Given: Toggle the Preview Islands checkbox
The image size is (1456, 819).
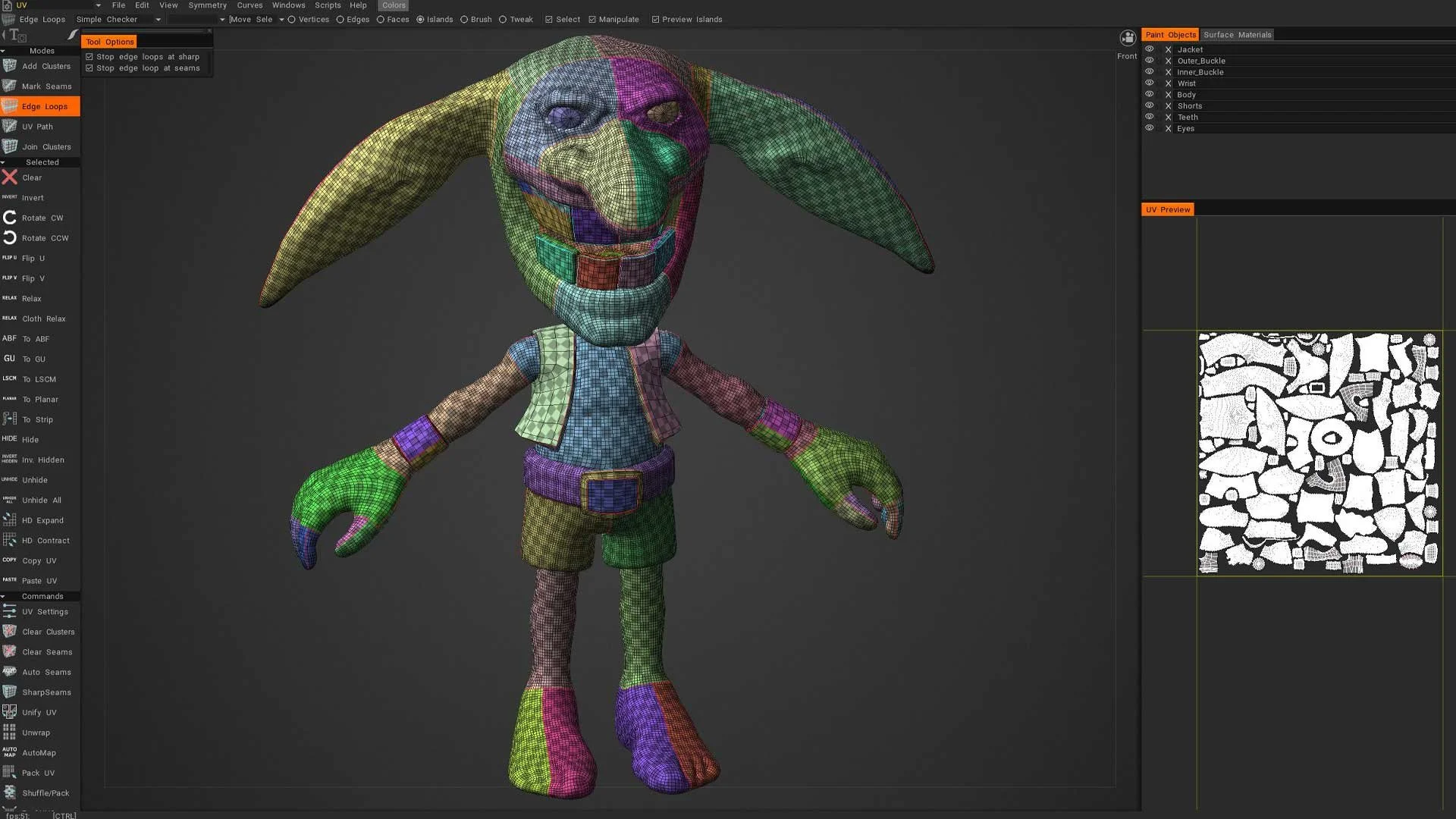Looking at the screenshot, I should 655,20.
